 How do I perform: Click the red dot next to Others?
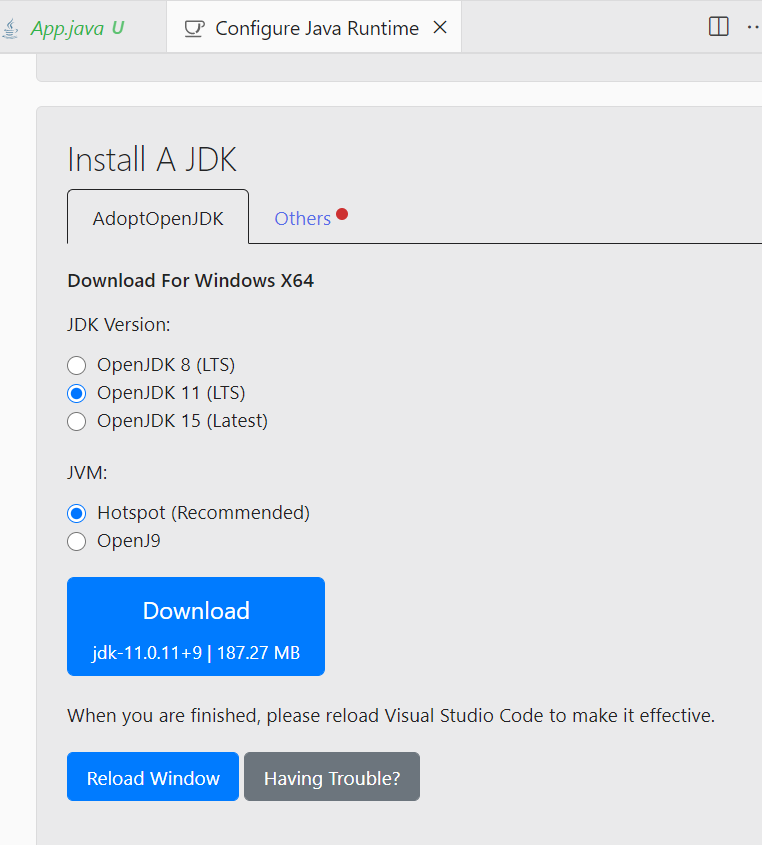point(342,214)
